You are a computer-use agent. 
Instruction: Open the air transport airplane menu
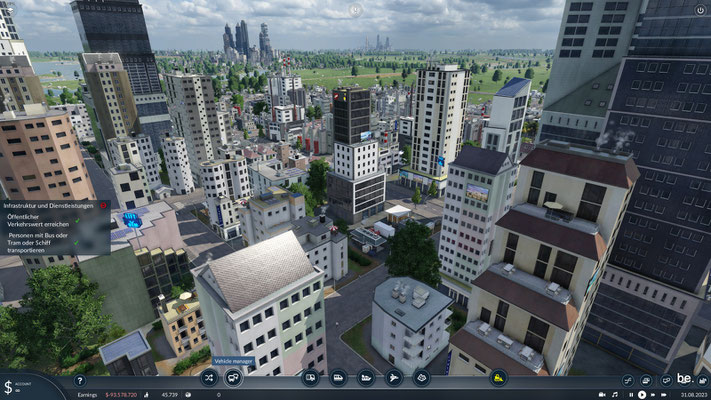click(394, 378)
